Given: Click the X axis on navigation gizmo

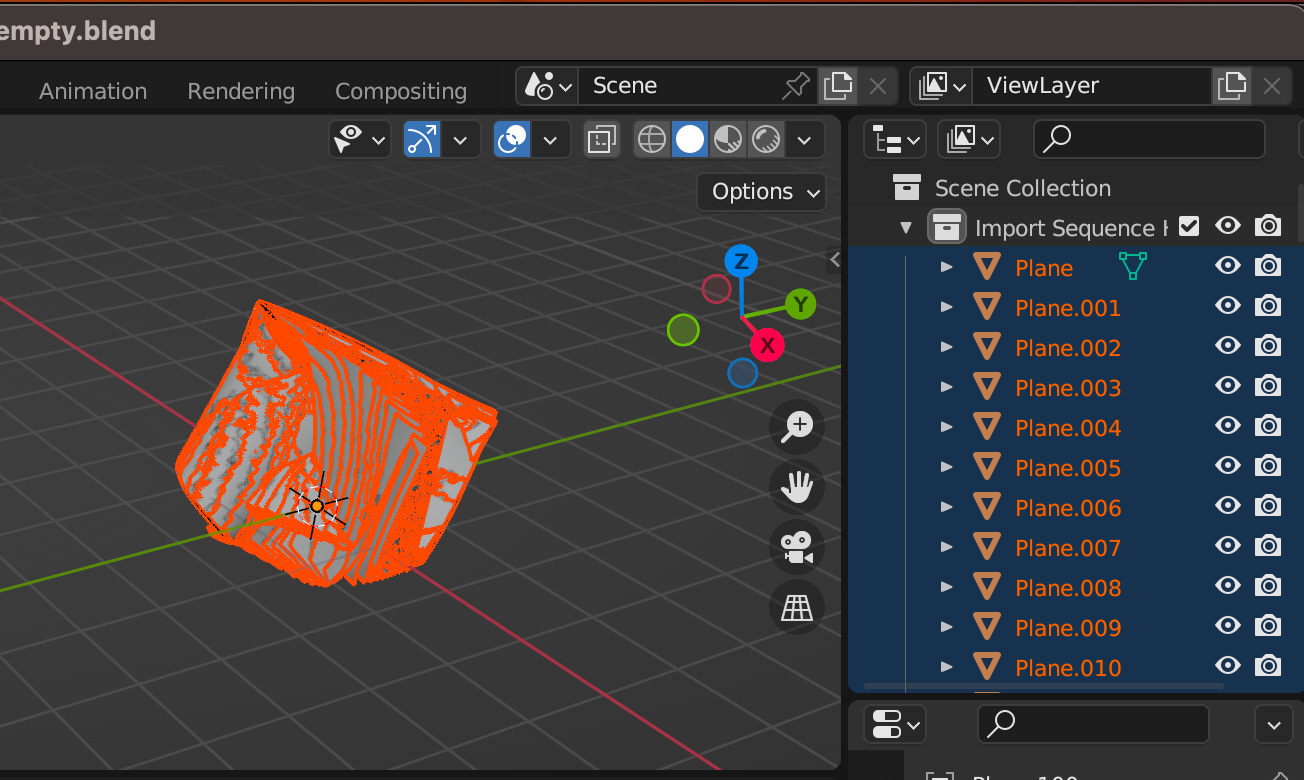Looking at the screenshot, I should [x=767, y=346].
